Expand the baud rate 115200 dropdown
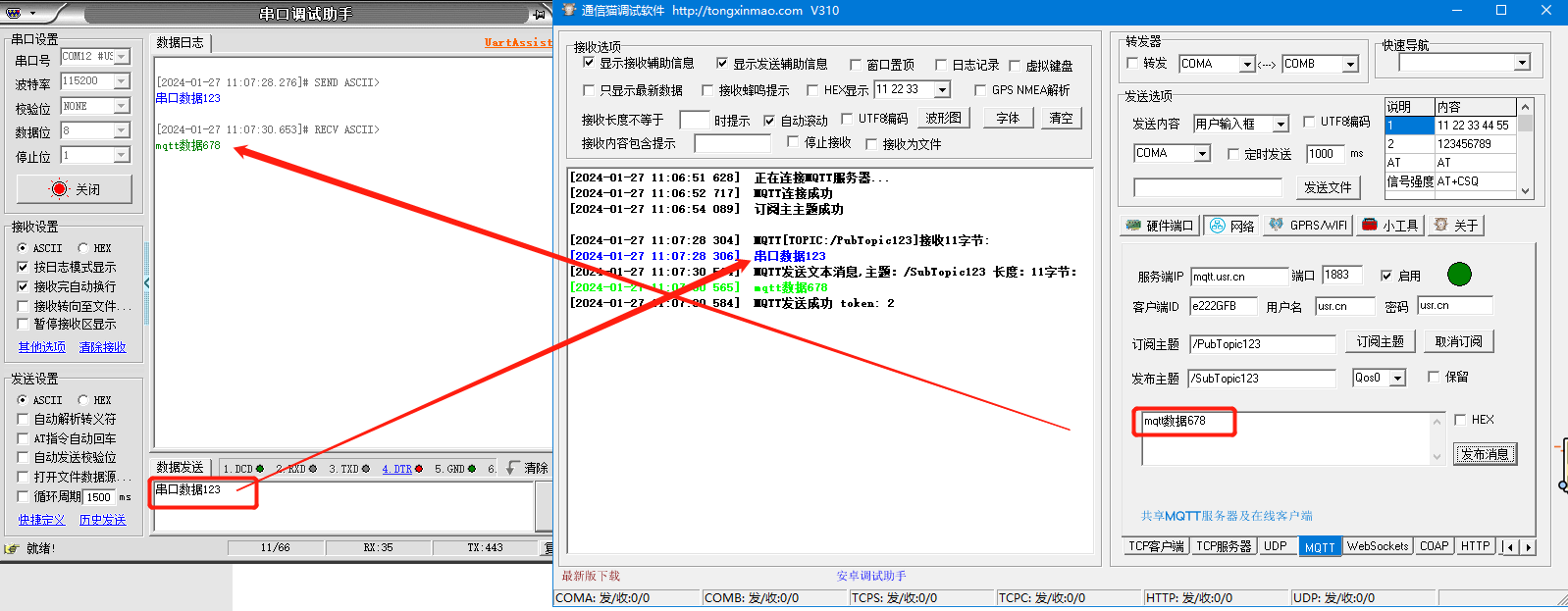The height and width of the screenshot is (611, 1568). [122, 81]
